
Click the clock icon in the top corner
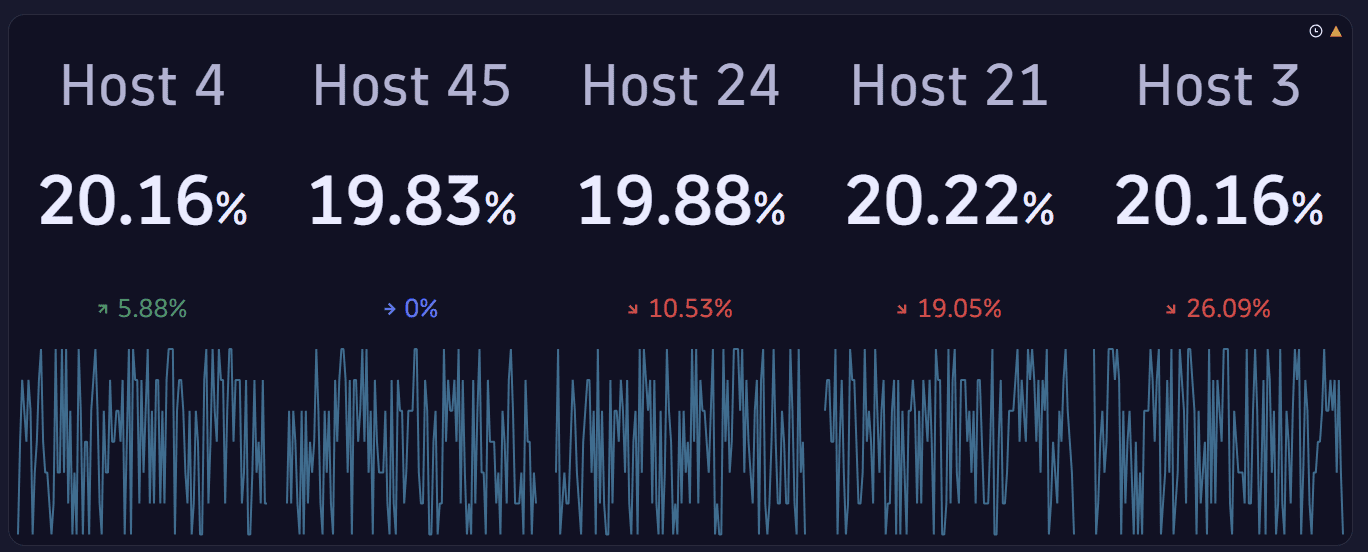[x=1316, y=31]
